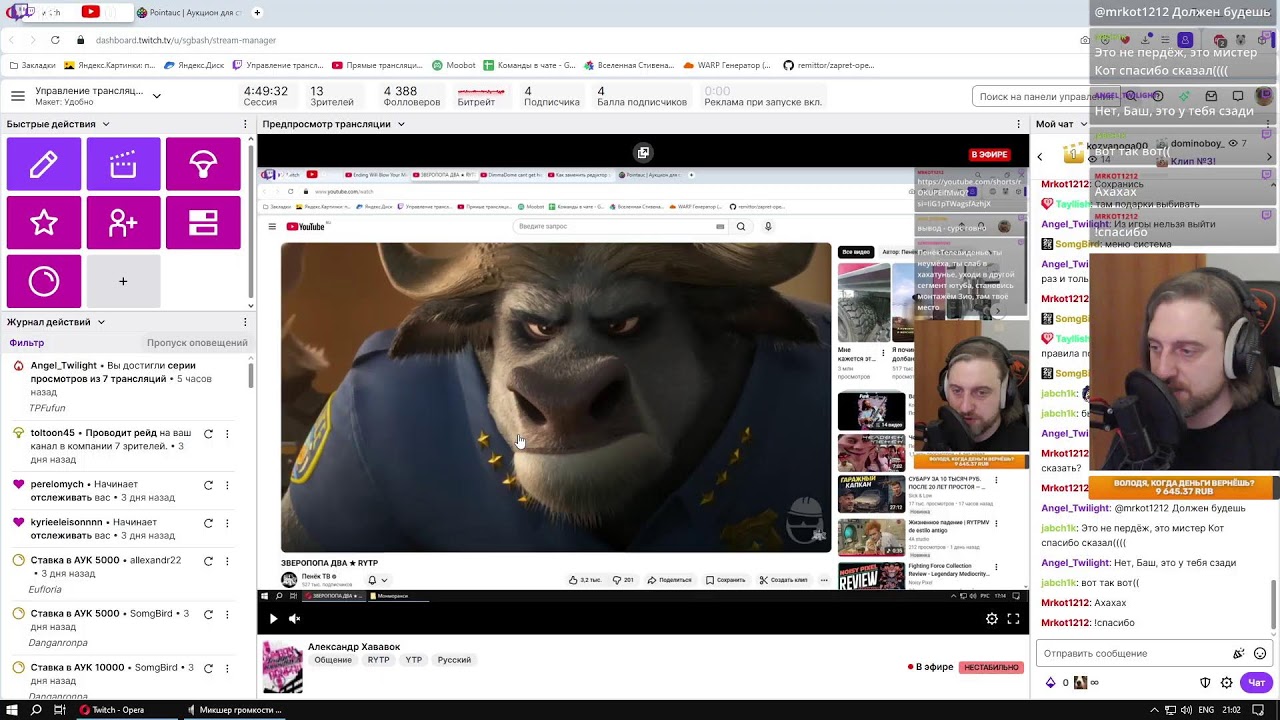Open the Windows Start menu
Image resolution: width=1280 pixels, height=720 pixels.
(12, 710)
